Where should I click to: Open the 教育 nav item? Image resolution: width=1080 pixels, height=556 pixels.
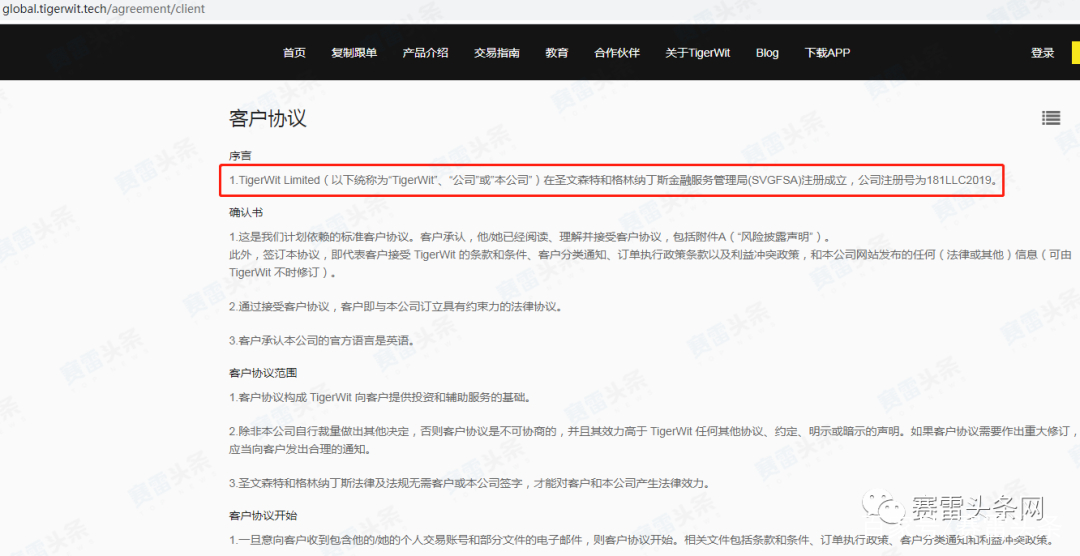557,53
